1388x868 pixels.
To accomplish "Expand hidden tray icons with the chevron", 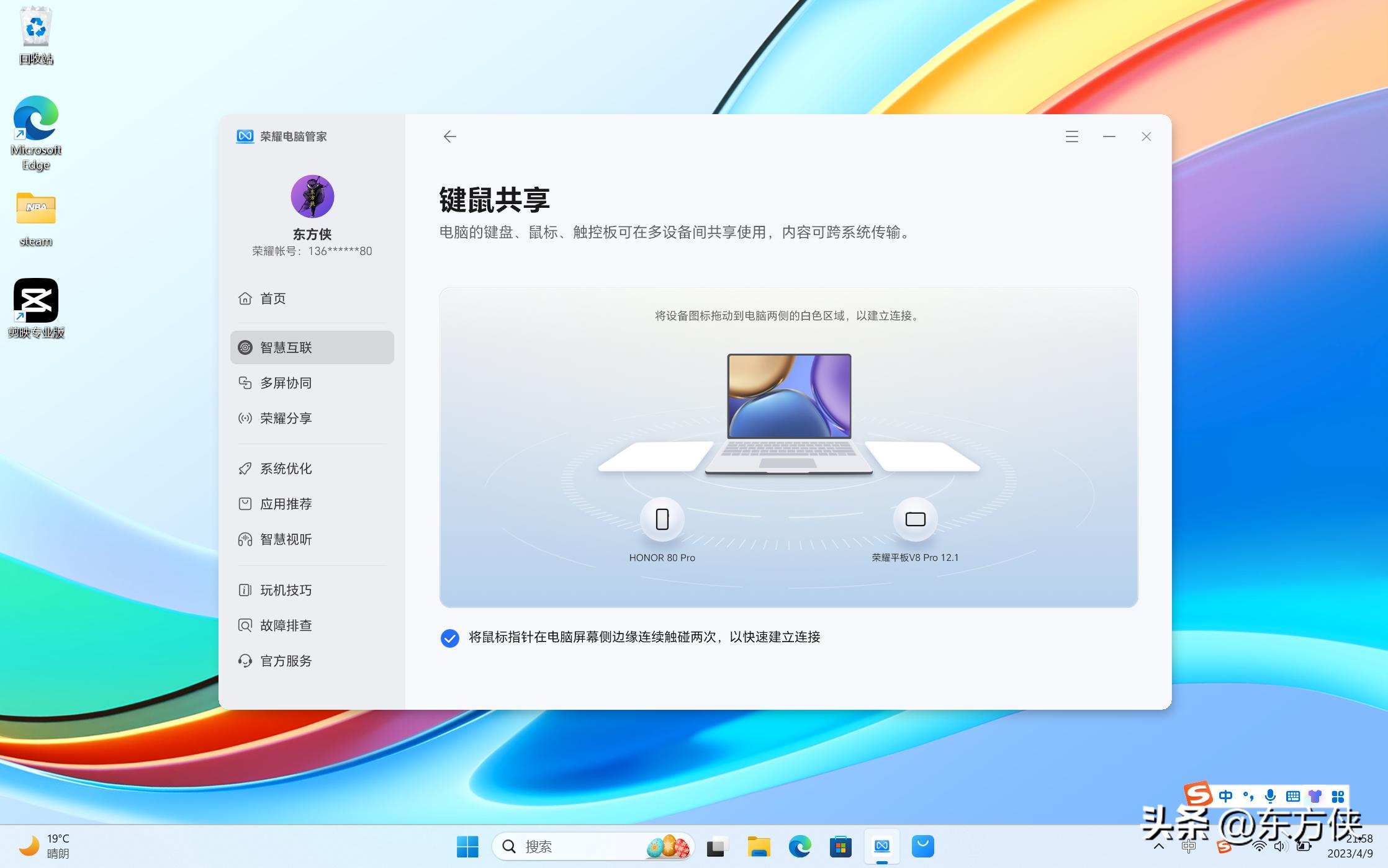I will click(1158, 846).
